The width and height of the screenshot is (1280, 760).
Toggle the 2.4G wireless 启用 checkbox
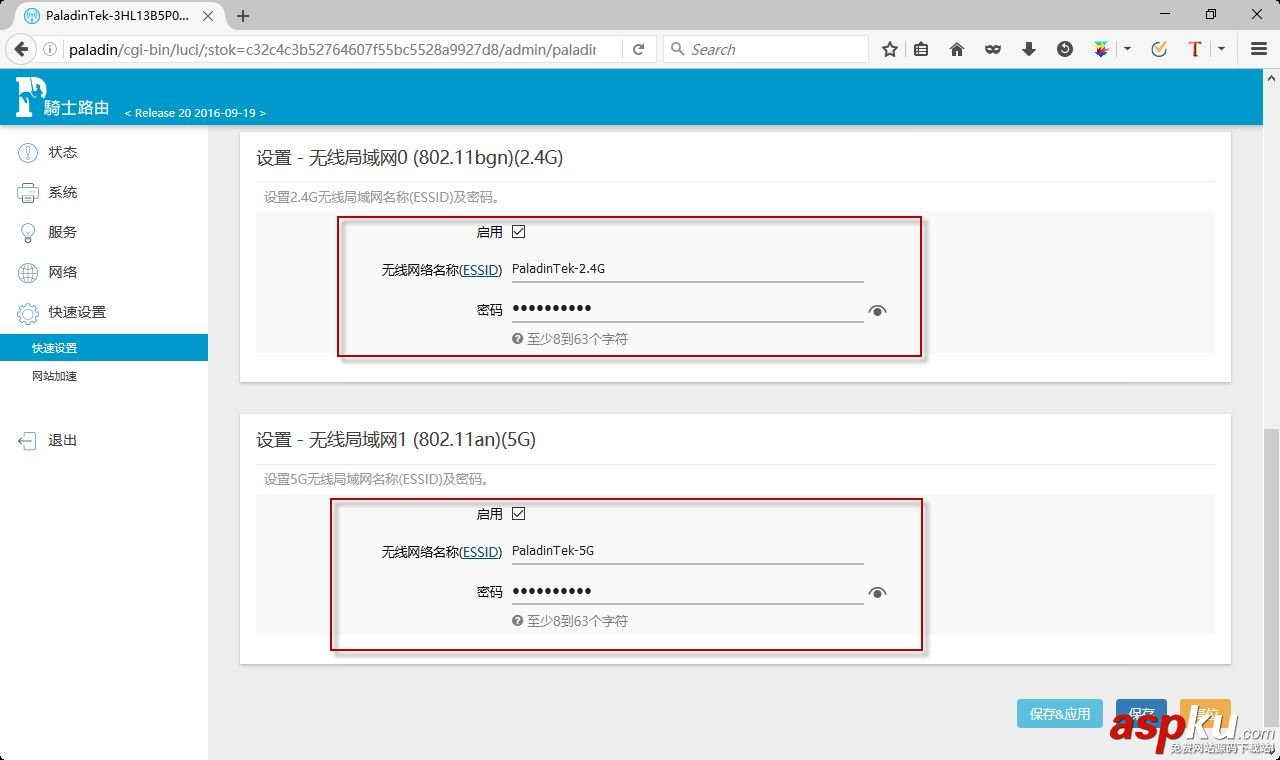pos(518,232)
